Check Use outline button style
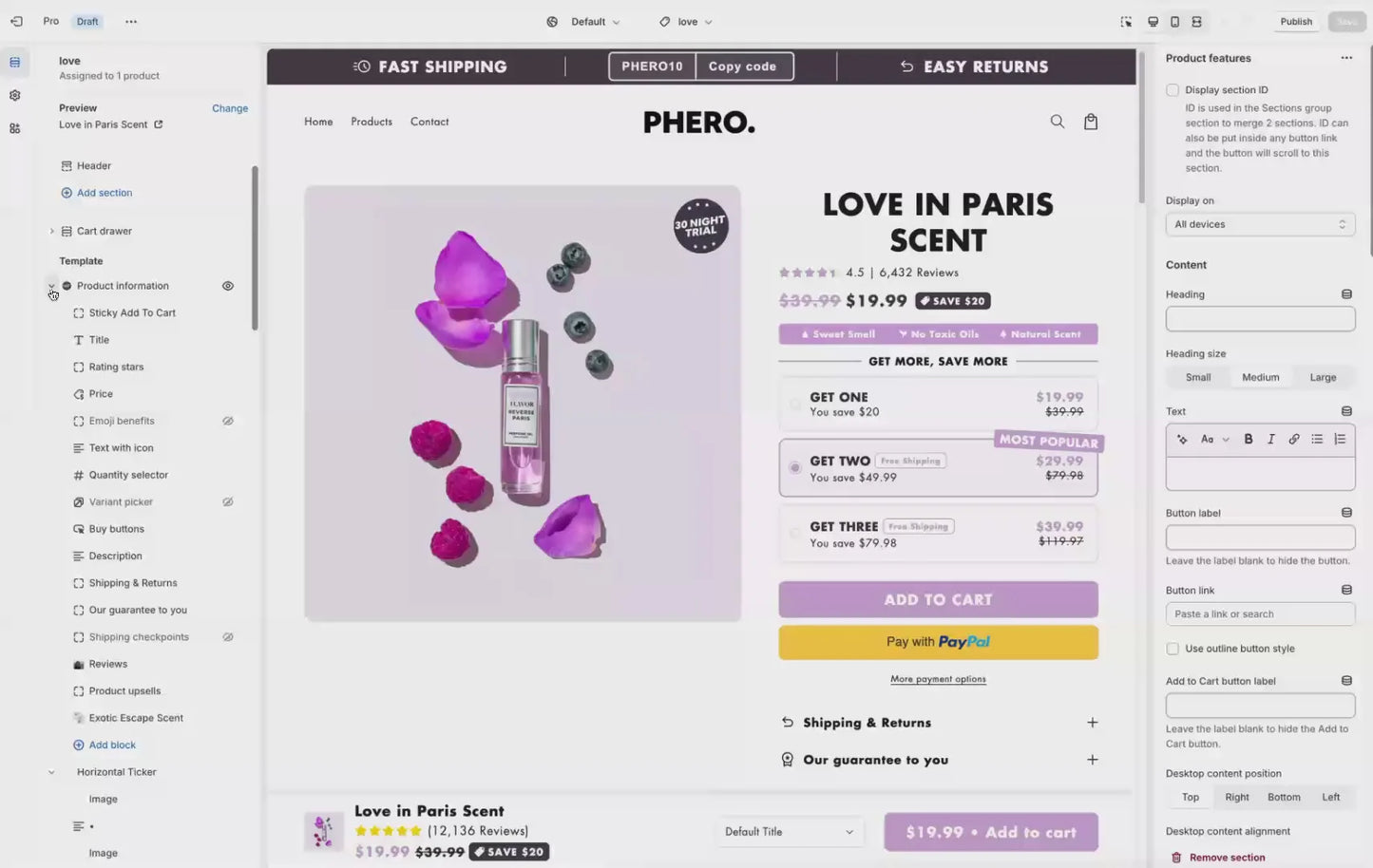This screenshot has height=868, width=1373. coord(1173,649)
